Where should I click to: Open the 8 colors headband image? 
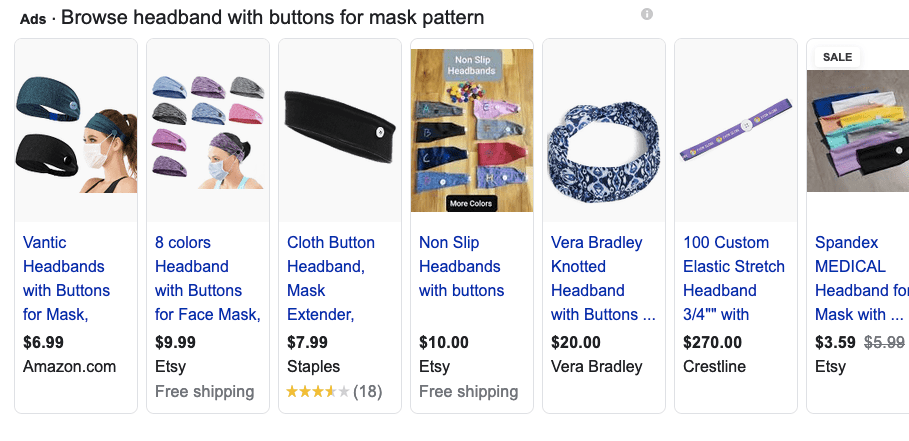click(208, 131)
